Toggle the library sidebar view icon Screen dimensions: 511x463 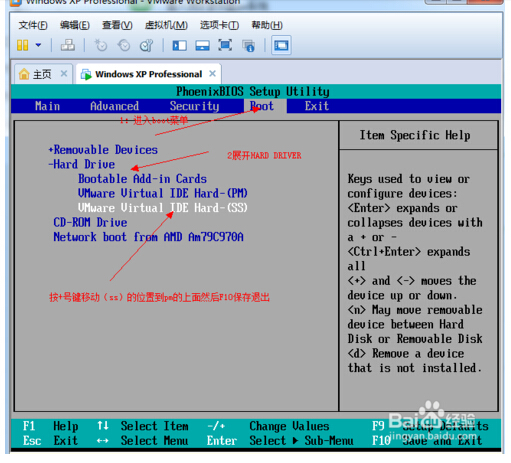point(179,45)
